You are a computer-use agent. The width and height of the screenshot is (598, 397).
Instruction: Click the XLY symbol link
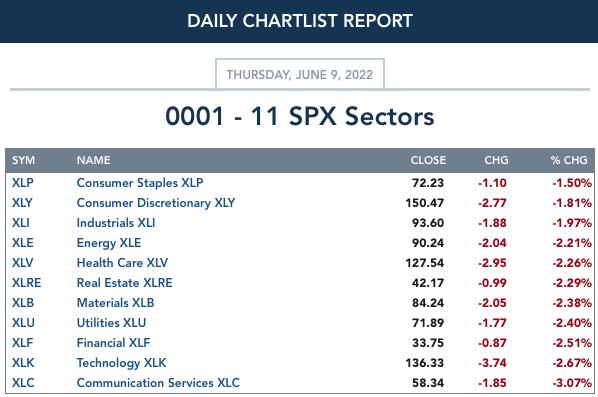(22, 203)
